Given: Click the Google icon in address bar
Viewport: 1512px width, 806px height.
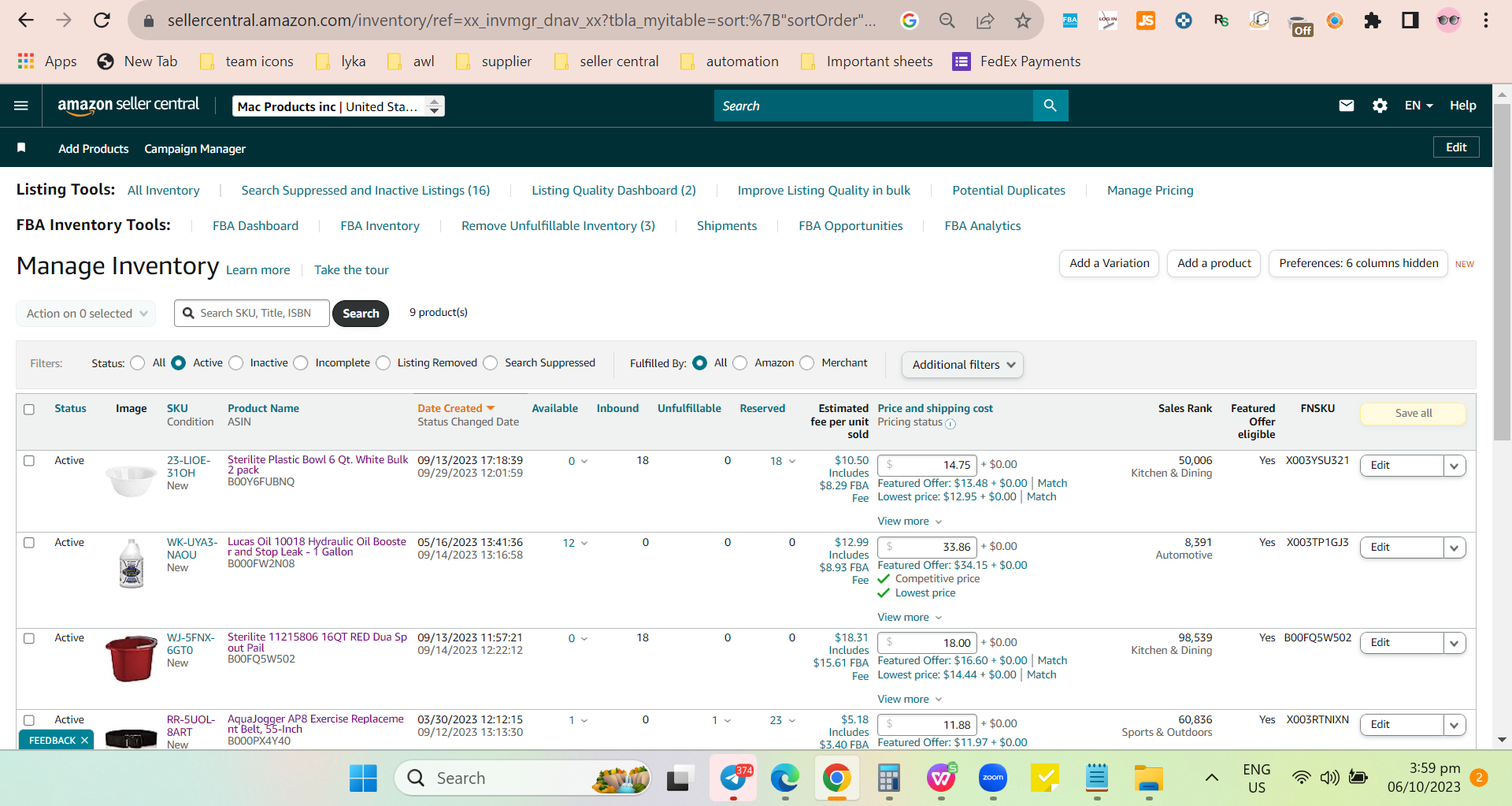Looking at the screenshot, I should tap(910, 20).
